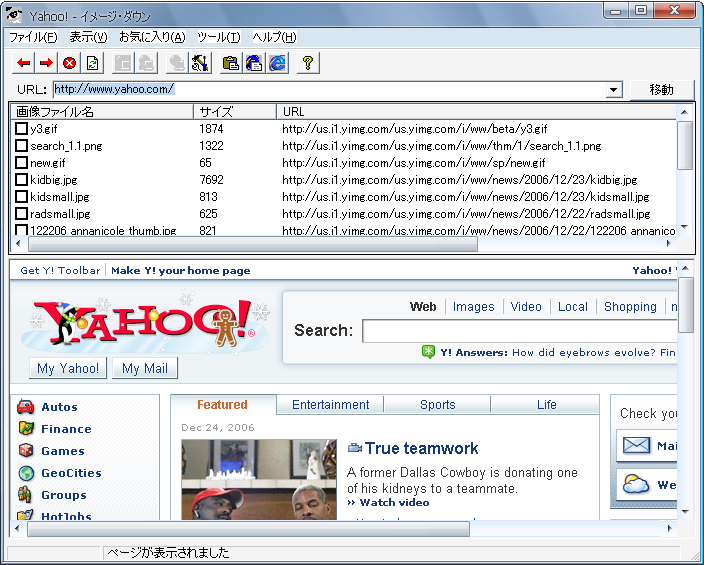Image resolution: width=704 pixels, height=565 pixels.
Task: Click the Finance icon in the sidebar
Action: (x=26, y=428)
